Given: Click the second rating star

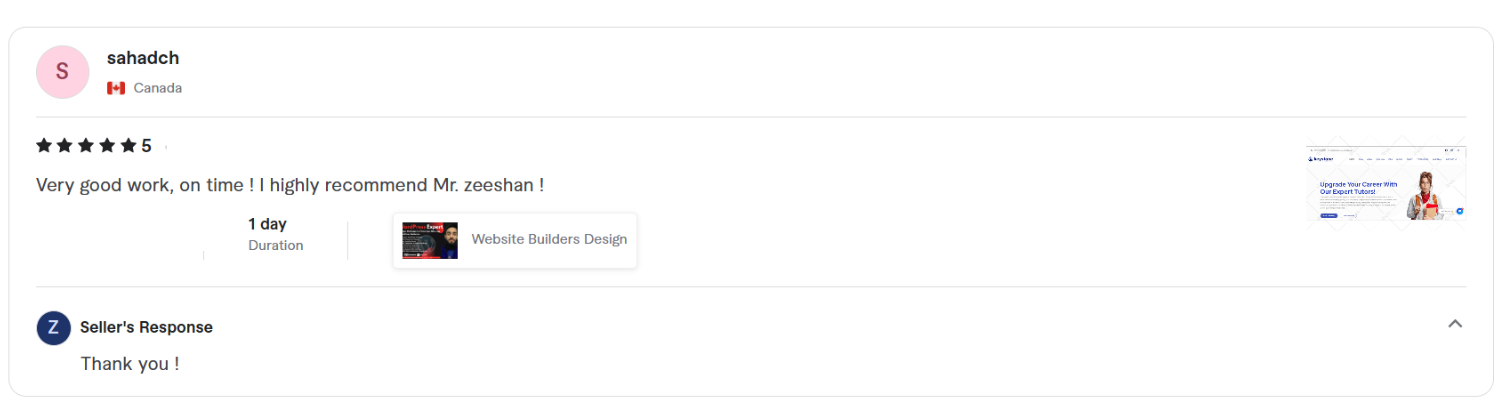Looking at the screenshot, I should 65,146.
